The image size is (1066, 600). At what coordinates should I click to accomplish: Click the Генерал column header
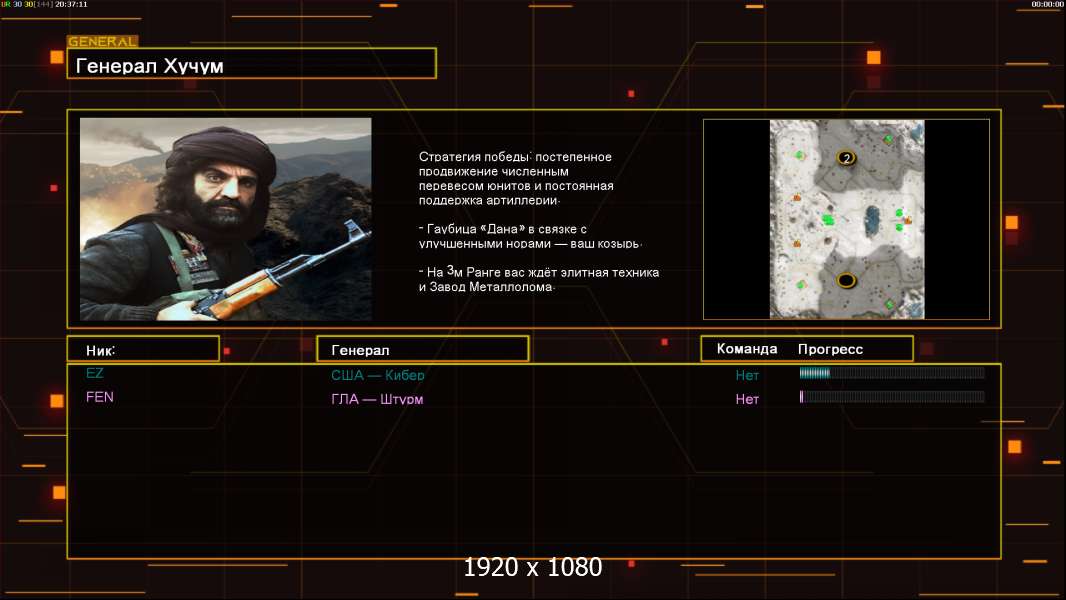(x=422, y=349)
